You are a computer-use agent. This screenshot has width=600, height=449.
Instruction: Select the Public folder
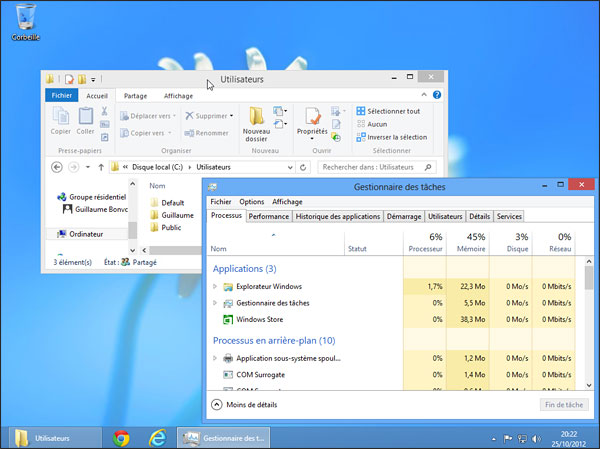166,227
